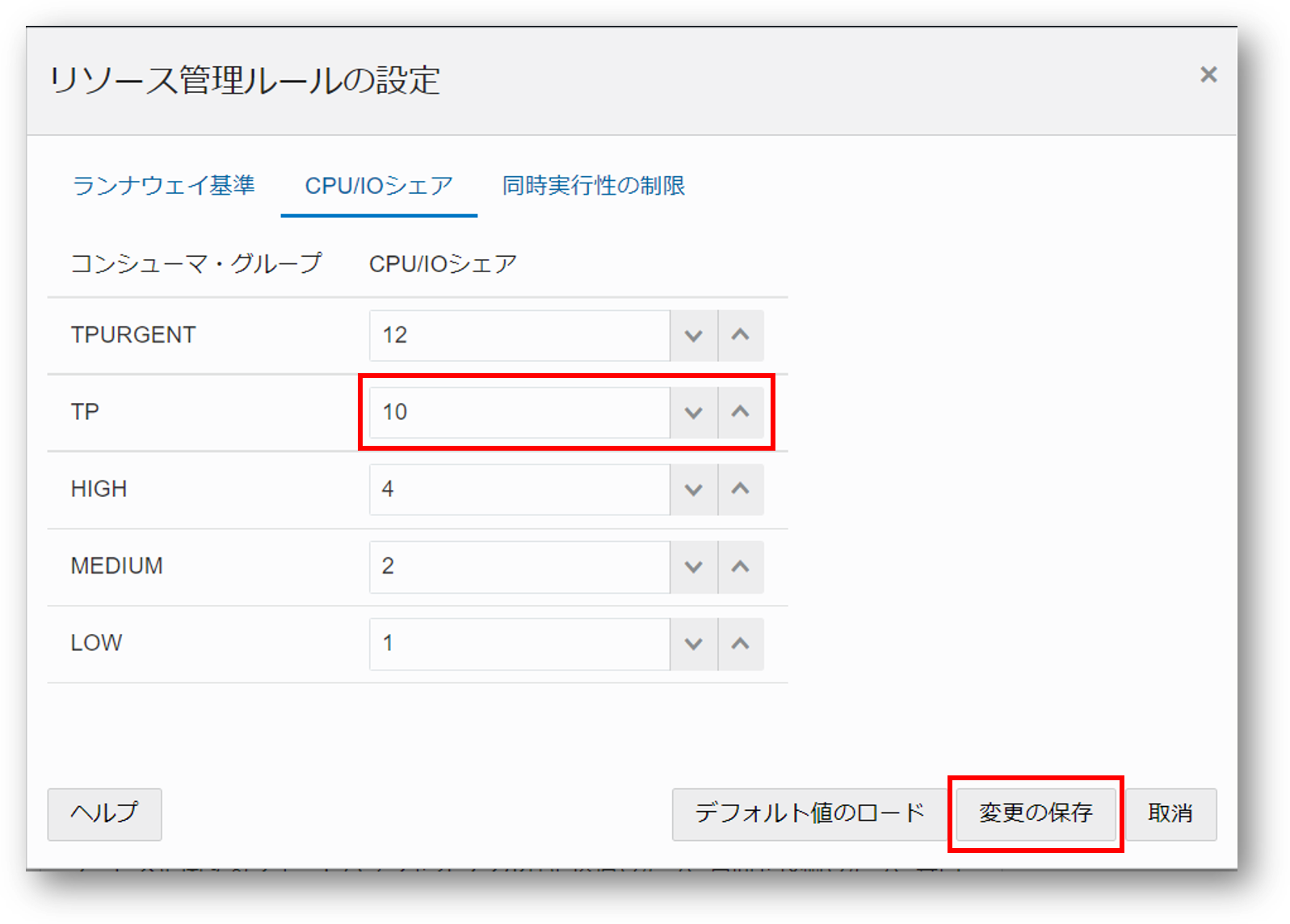Cancel with the 取消 button
The height and width of the screenshot is (924, 1290).
pyautogui.click(x=1170, y=813)
